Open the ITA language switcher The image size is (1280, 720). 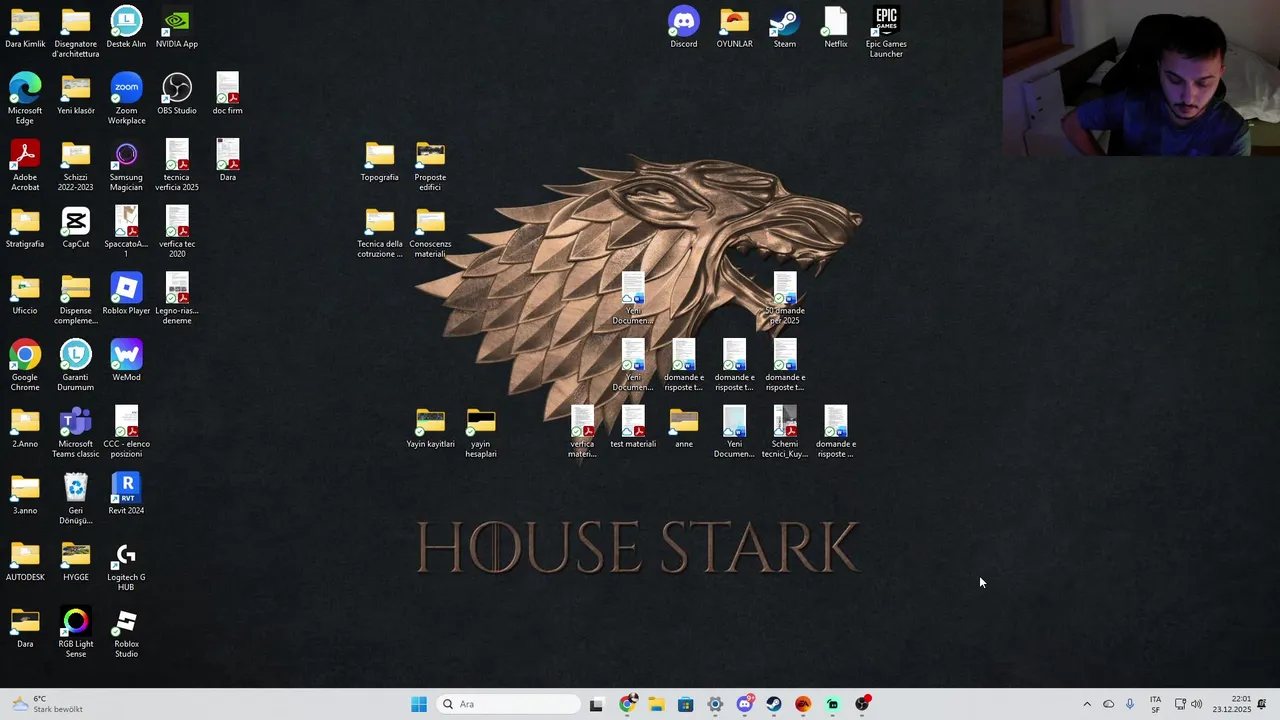(1155, 704)
